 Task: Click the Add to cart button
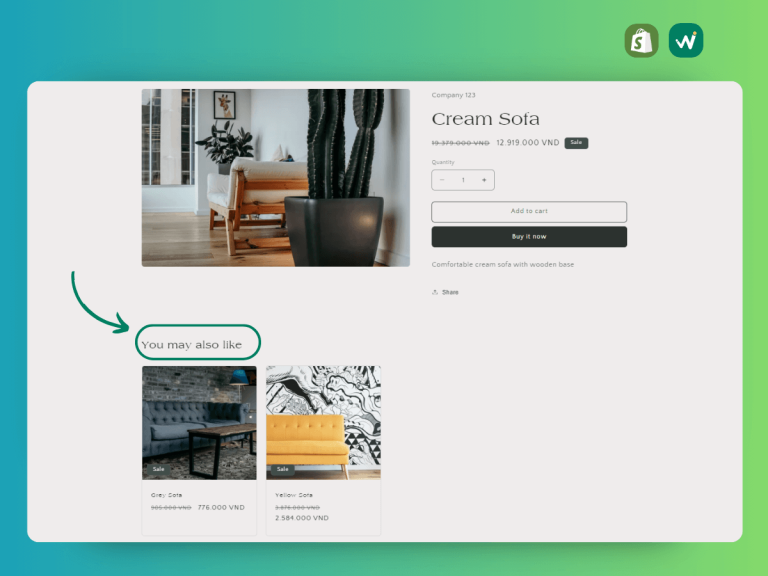pos(529,212)
